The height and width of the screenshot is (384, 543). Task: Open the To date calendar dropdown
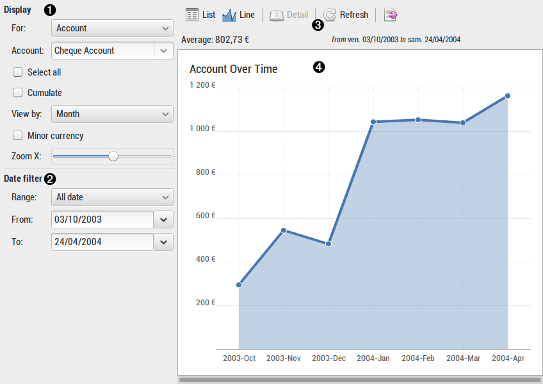pyautogui.click(x=163, y=242)
